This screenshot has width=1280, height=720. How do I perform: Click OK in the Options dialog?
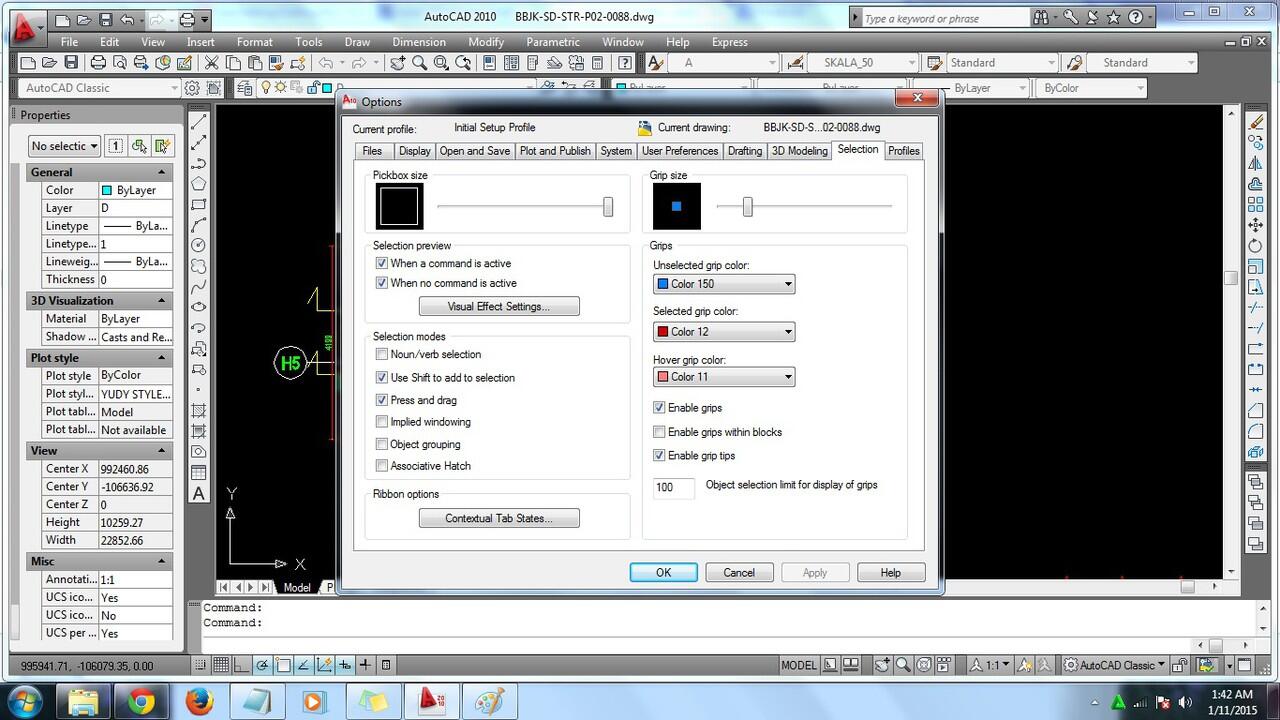point(664,572)
